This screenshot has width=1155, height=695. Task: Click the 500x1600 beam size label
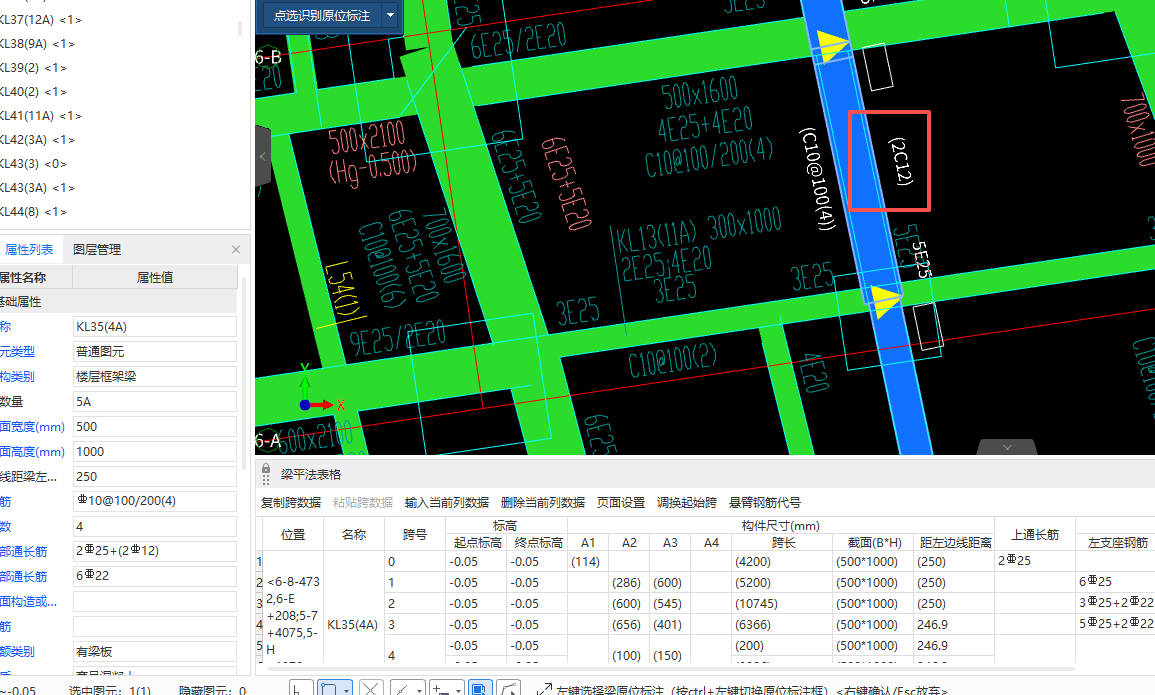coord(699,94)
